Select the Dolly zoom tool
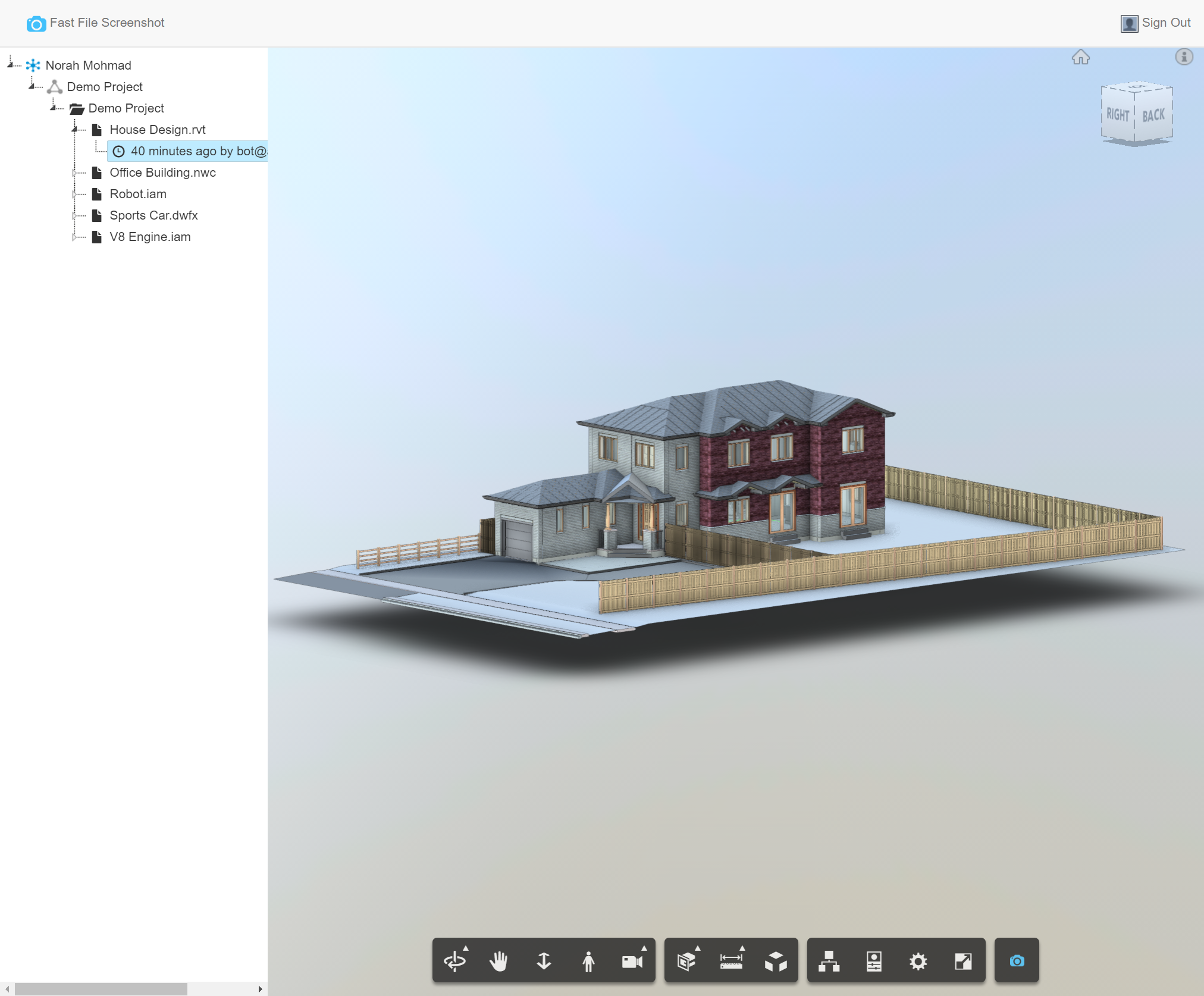The image size is (1204, 996). (544, 961)
